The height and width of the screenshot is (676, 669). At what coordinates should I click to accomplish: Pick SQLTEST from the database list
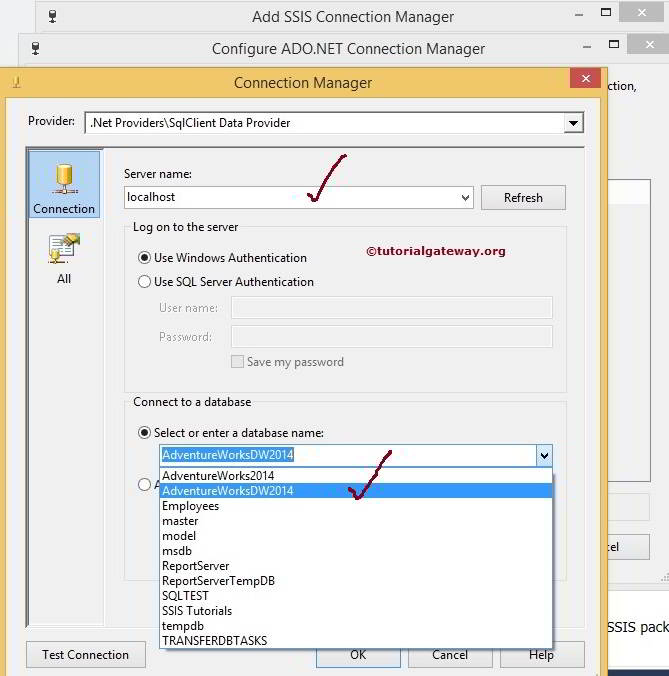tap(356, 596)
